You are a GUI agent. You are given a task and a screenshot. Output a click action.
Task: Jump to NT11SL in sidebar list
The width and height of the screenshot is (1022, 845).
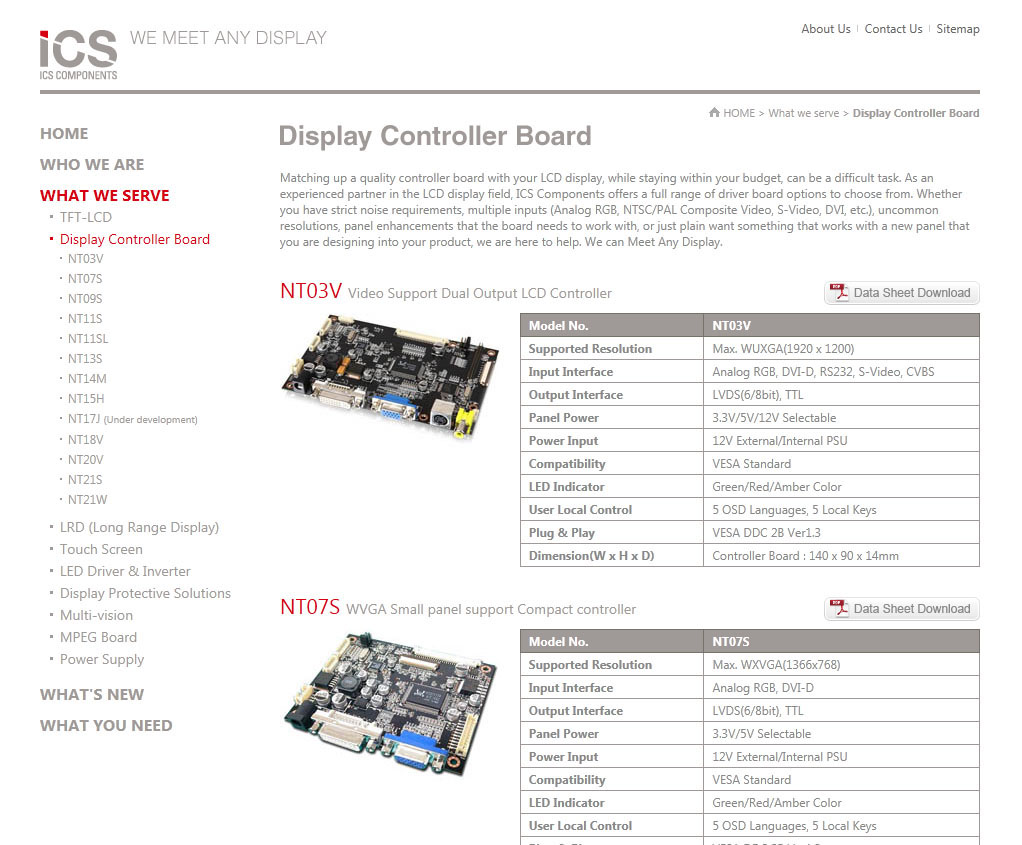[88, 338]
